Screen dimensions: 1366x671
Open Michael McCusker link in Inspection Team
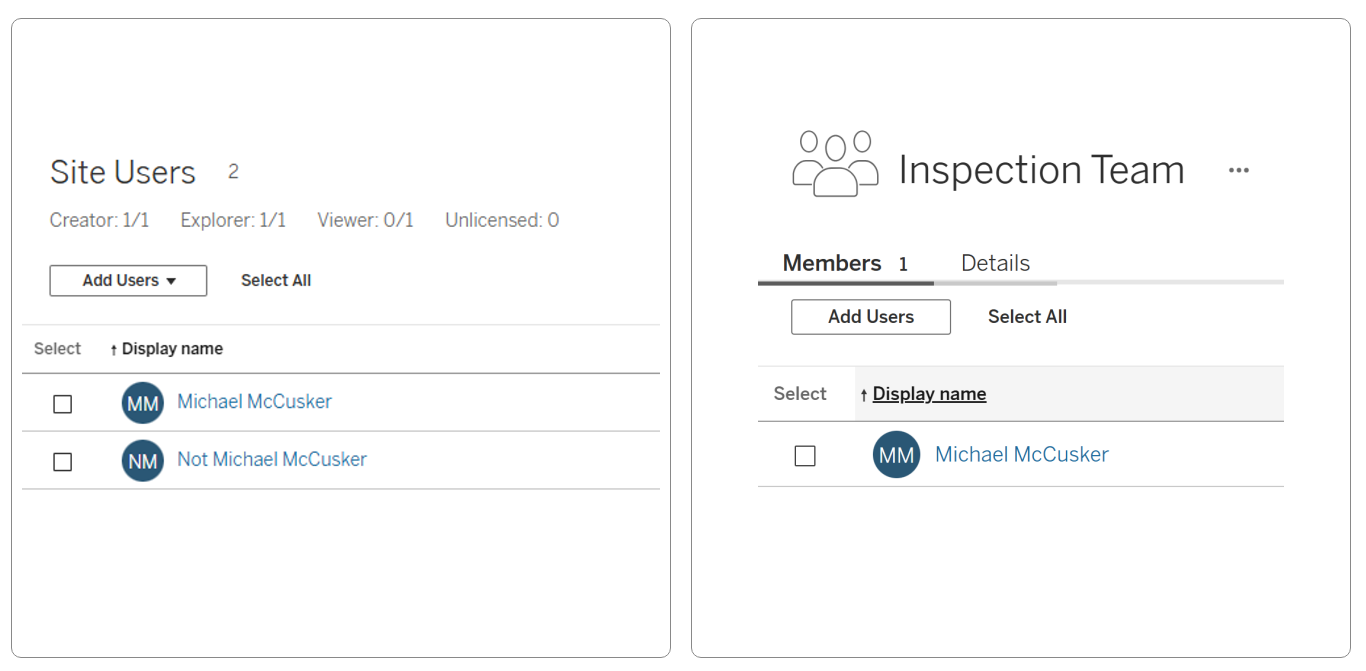tap(1022, 455)
